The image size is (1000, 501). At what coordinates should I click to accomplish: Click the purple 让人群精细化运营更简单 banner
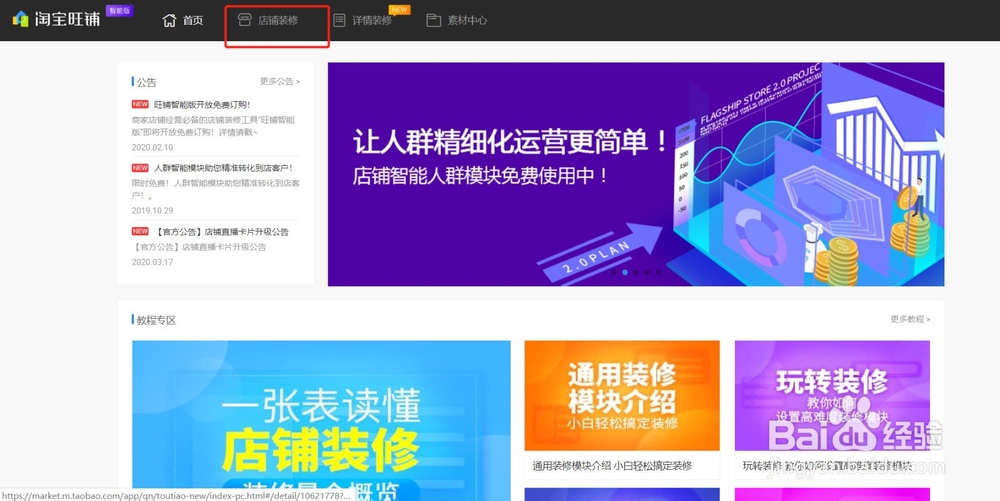[x=636, y=174]
